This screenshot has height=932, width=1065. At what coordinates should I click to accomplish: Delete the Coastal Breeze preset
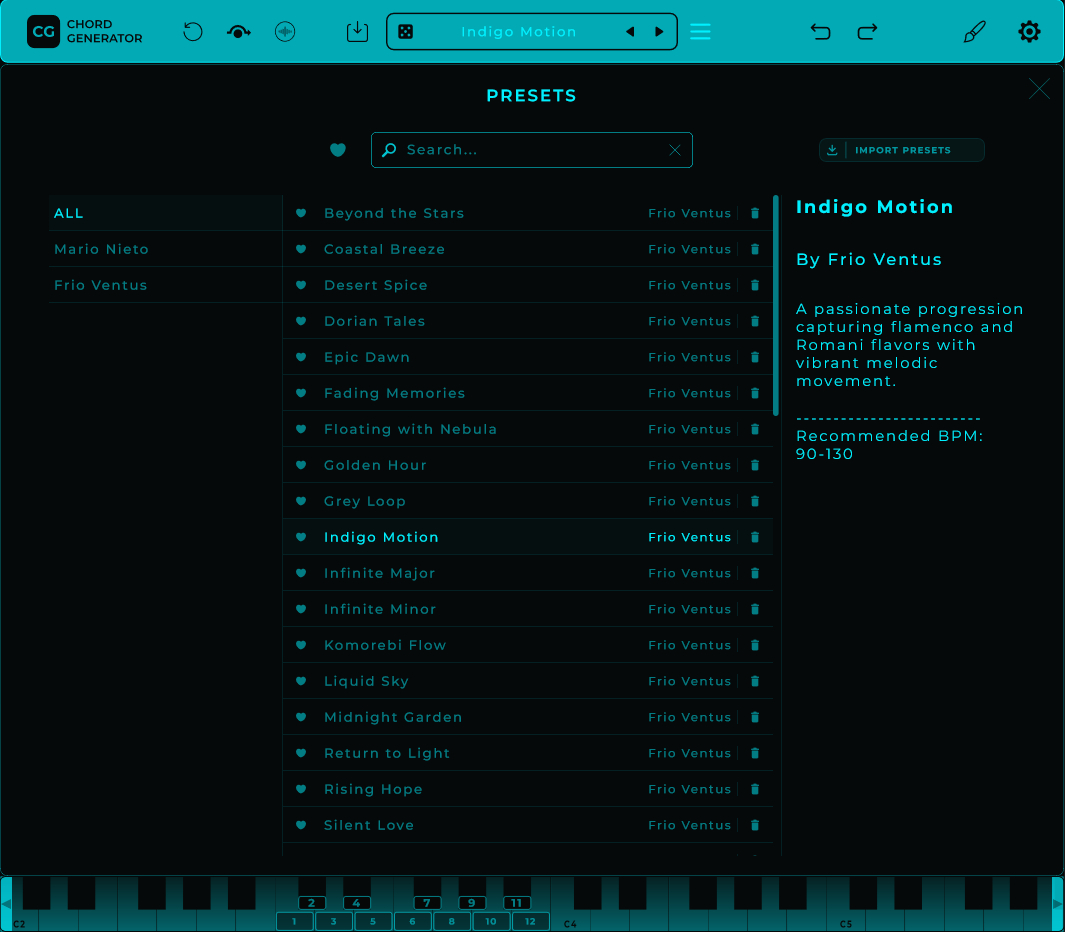[755, 249]
